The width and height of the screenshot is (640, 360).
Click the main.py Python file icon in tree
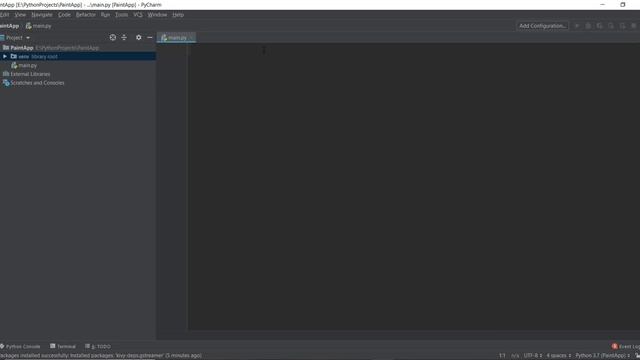[14, 65]
